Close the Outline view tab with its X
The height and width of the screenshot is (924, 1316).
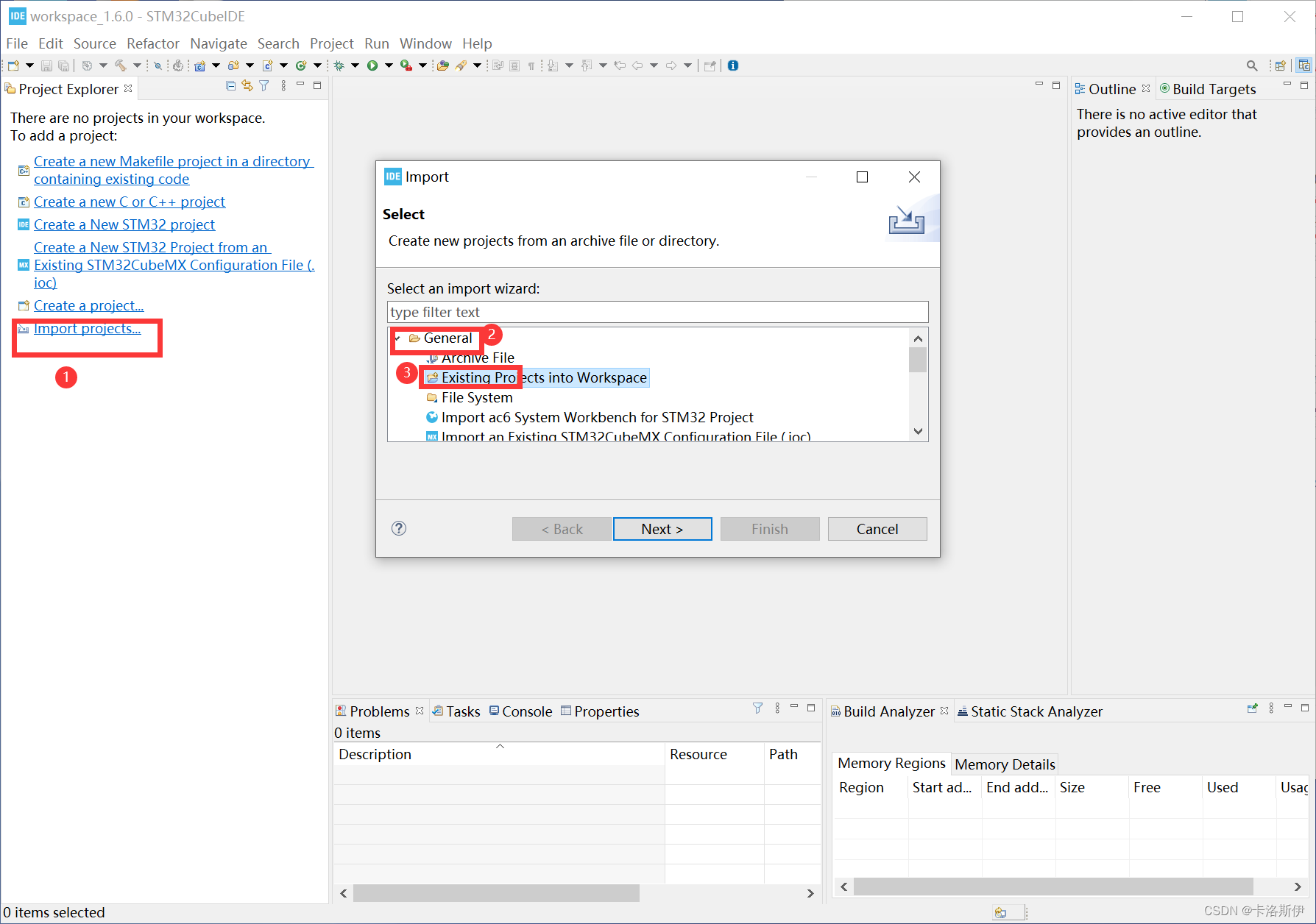pos(1146,88)
